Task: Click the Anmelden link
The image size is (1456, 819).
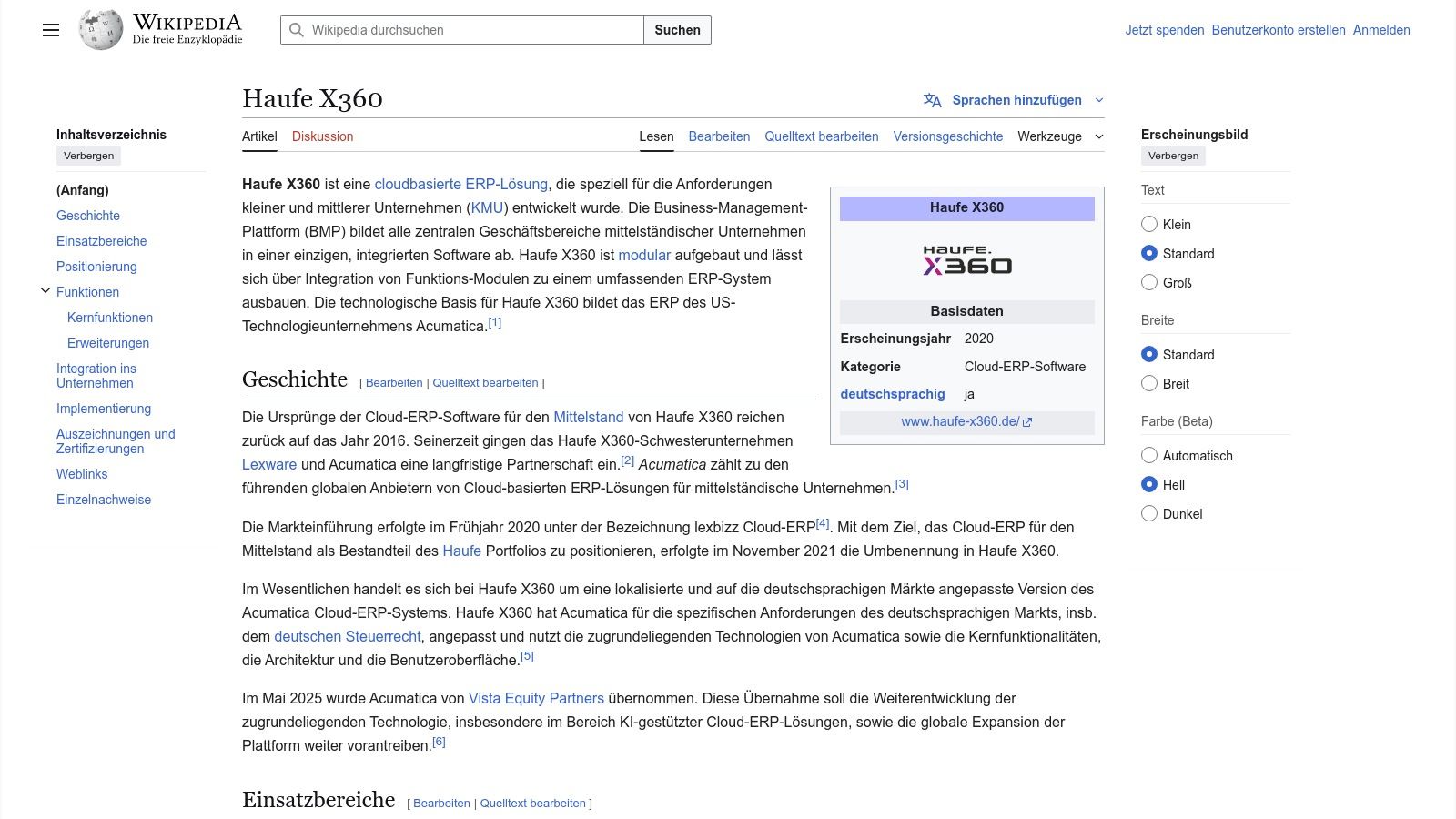Action: click(1381, 30)
